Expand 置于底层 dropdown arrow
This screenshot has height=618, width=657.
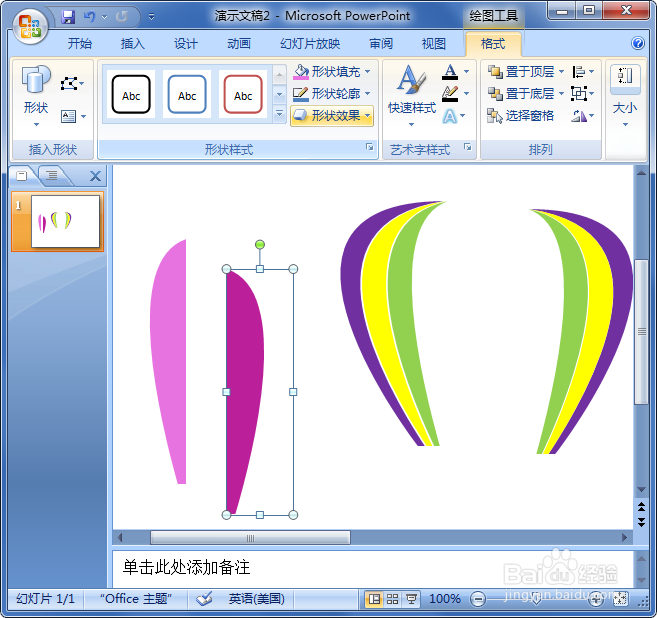[x=561, y=93]
